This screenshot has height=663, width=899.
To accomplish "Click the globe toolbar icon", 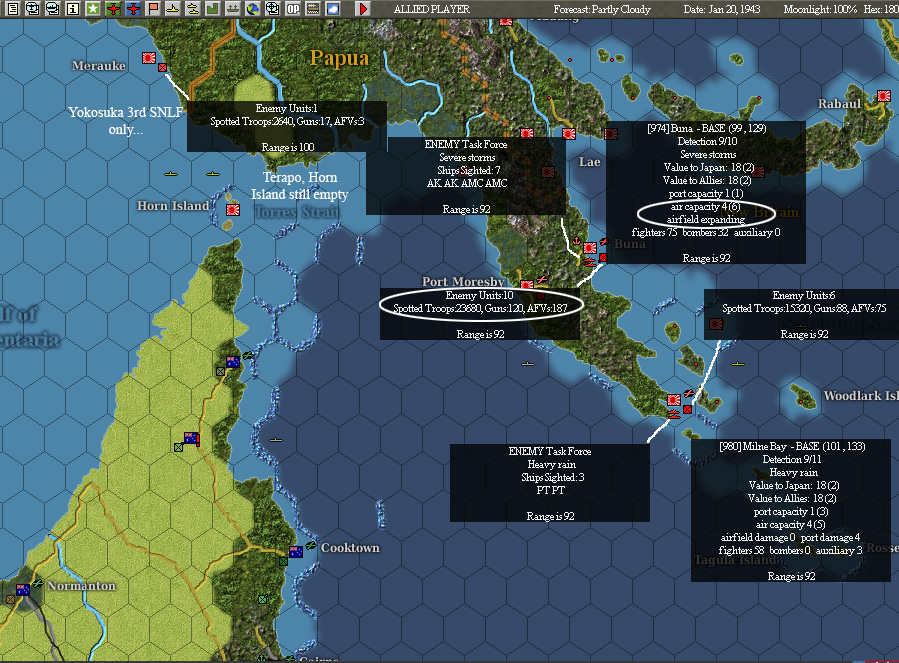I will 253,9.
